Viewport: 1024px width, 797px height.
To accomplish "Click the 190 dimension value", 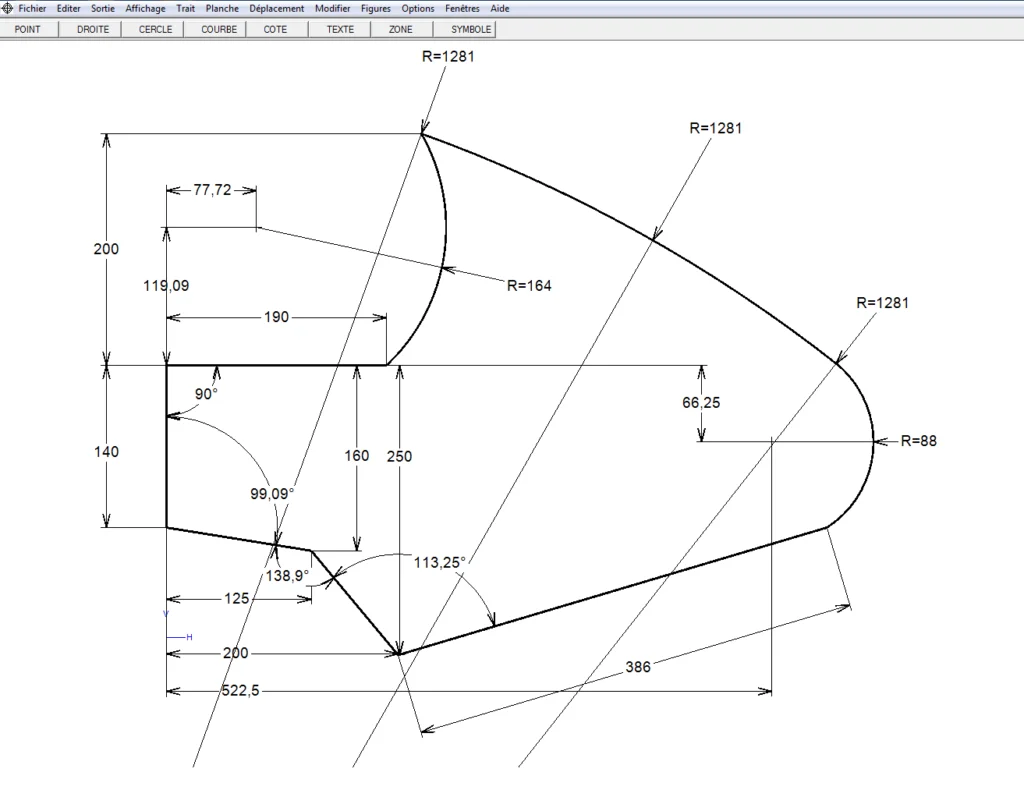I will (276, 317).
